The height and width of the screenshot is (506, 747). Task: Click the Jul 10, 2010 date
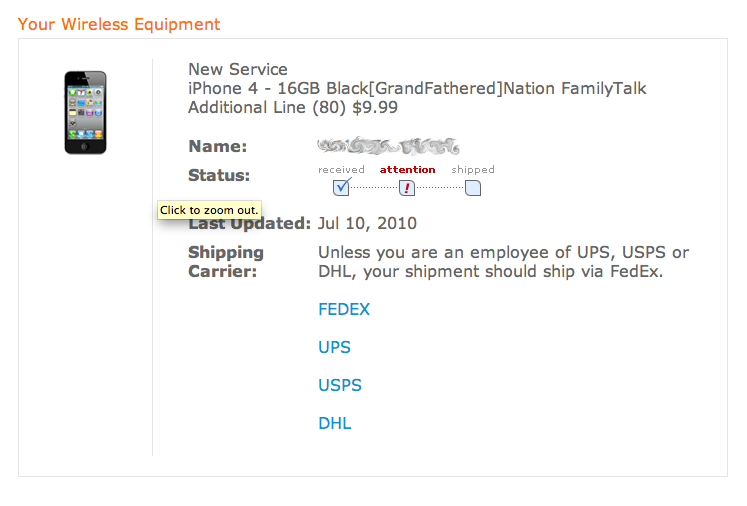click(x=367, y=223)
